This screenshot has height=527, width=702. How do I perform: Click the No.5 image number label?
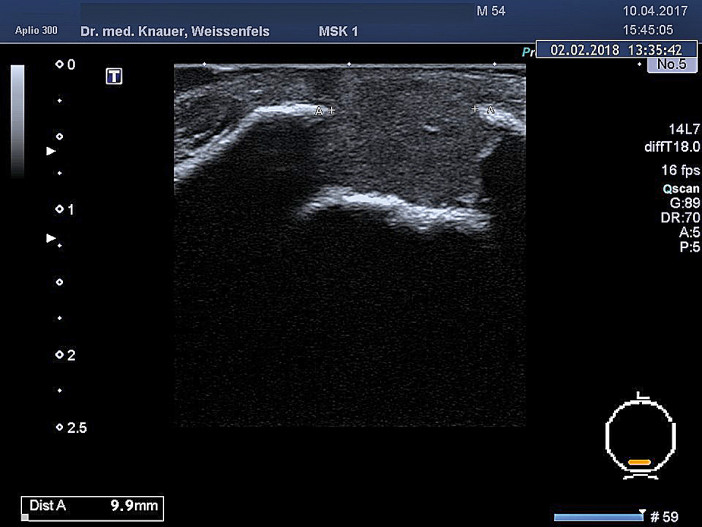point(672,64)
